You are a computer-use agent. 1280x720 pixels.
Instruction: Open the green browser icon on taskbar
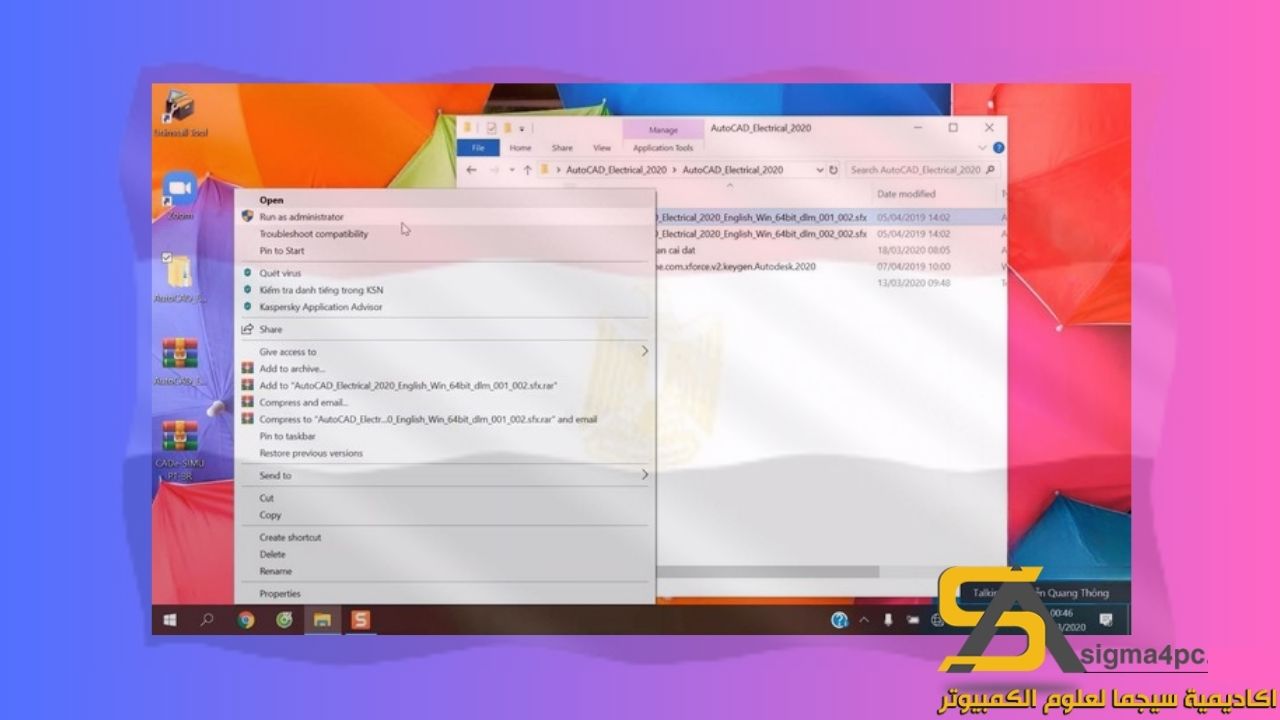(284, 620)
